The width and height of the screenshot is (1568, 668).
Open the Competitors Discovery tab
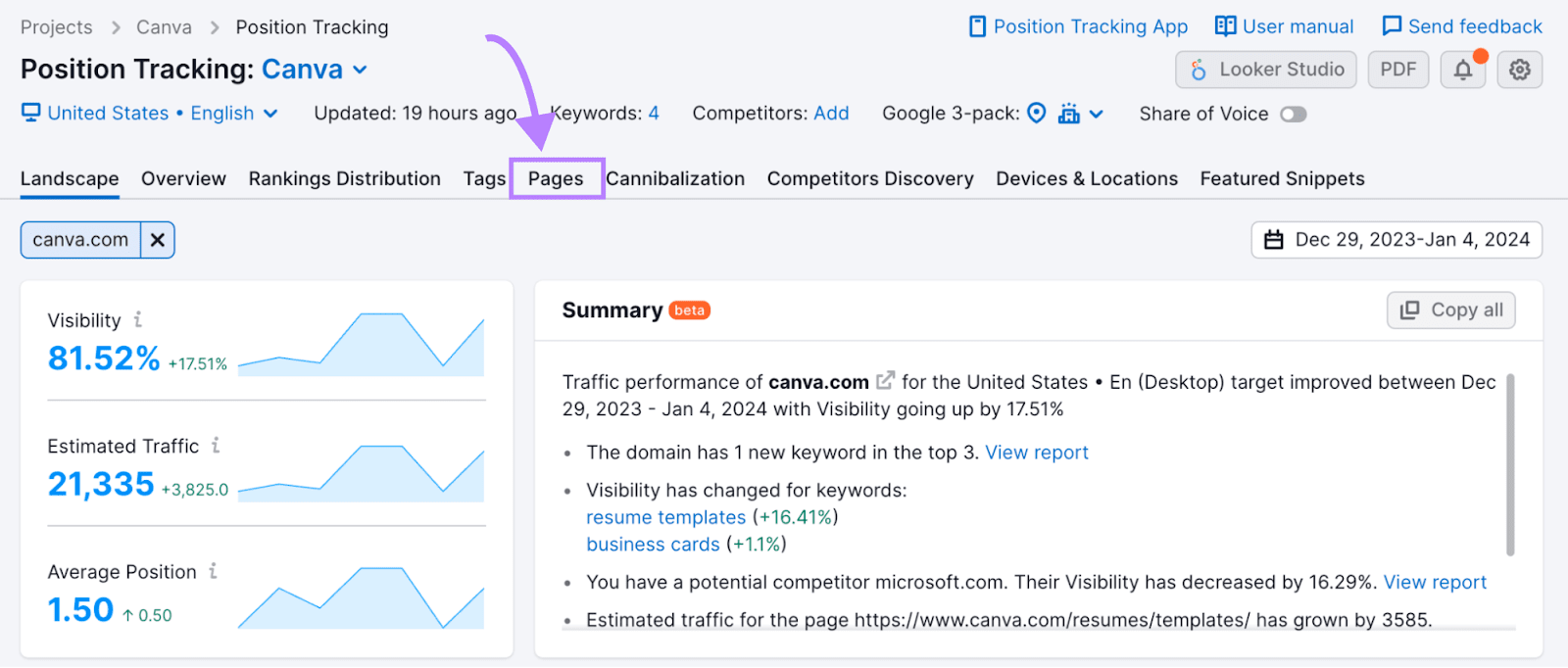[869, 178]
